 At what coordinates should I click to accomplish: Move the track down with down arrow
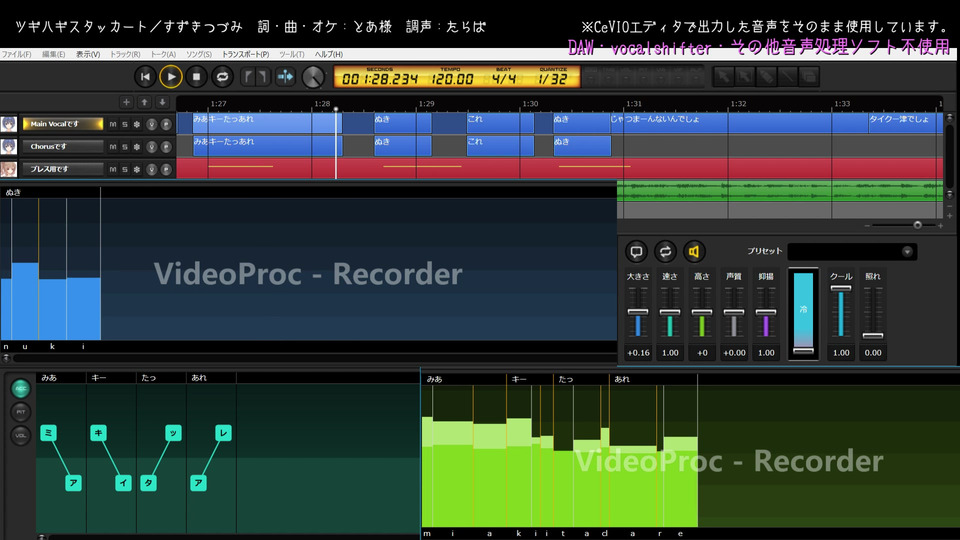coord(162,102)
